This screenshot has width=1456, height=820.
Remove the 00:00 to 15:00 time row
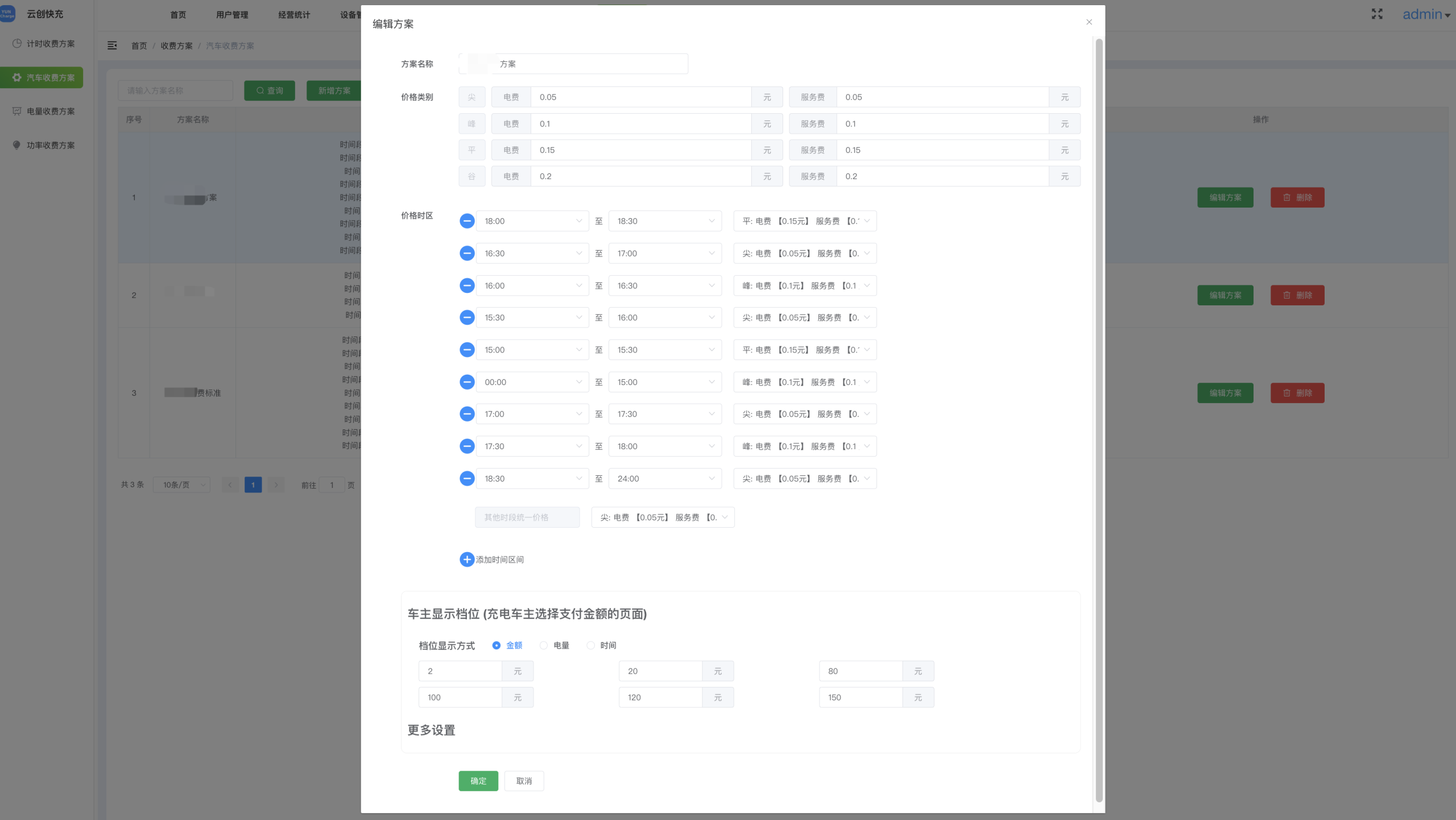pos(467,382)
